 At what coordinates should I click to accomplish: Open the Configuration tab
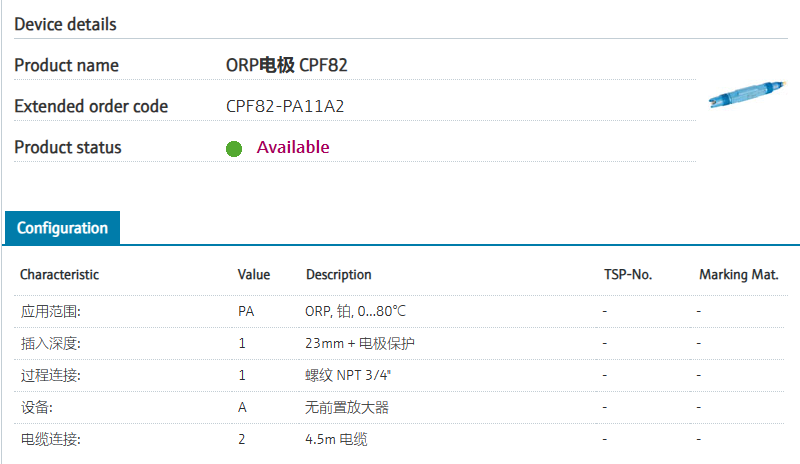coord(62,228)
